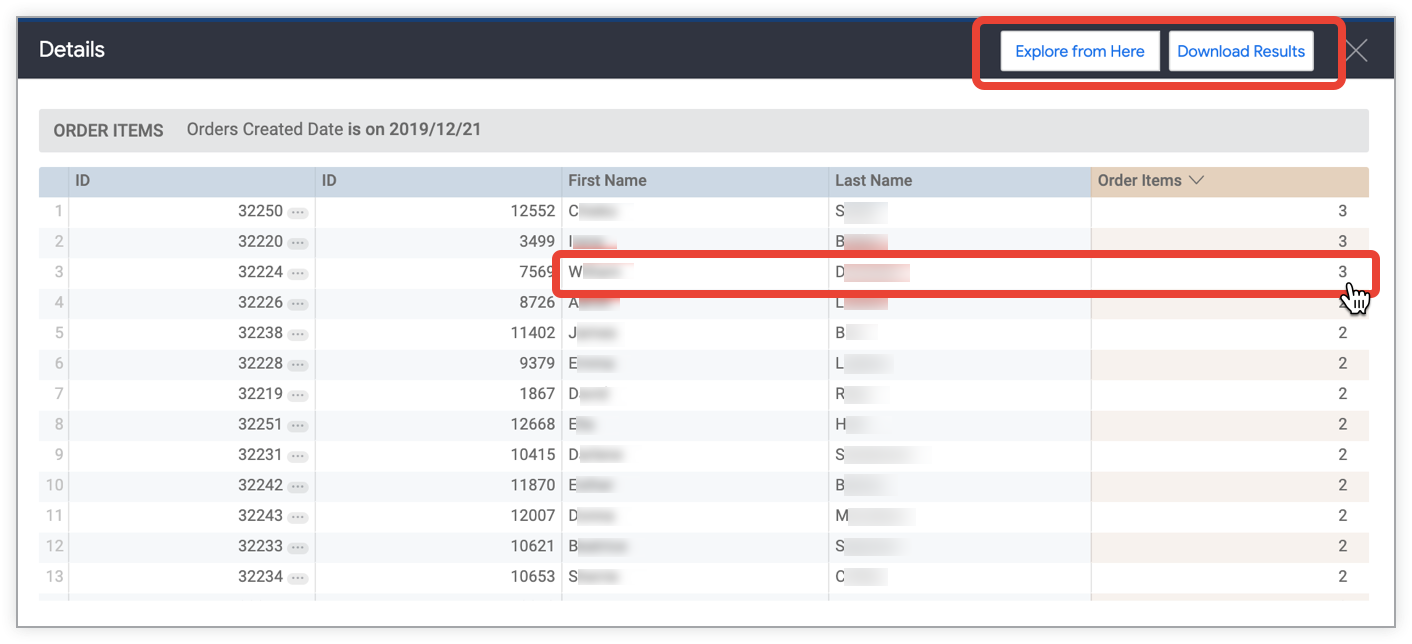Sort by the Last Name column header

click(x=873, y=180)
